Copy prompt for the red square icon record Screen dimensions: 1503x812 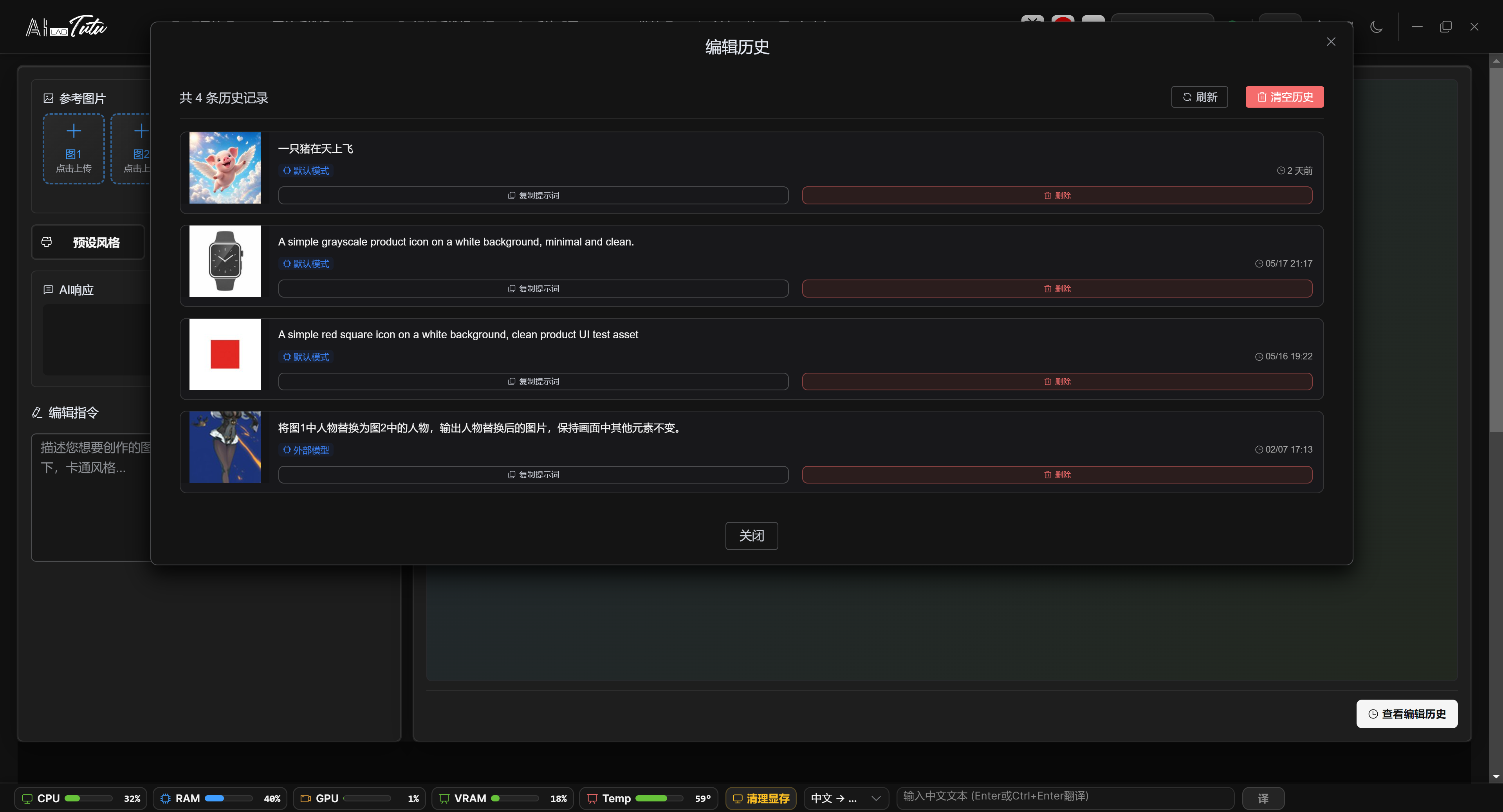coord(533,381)
